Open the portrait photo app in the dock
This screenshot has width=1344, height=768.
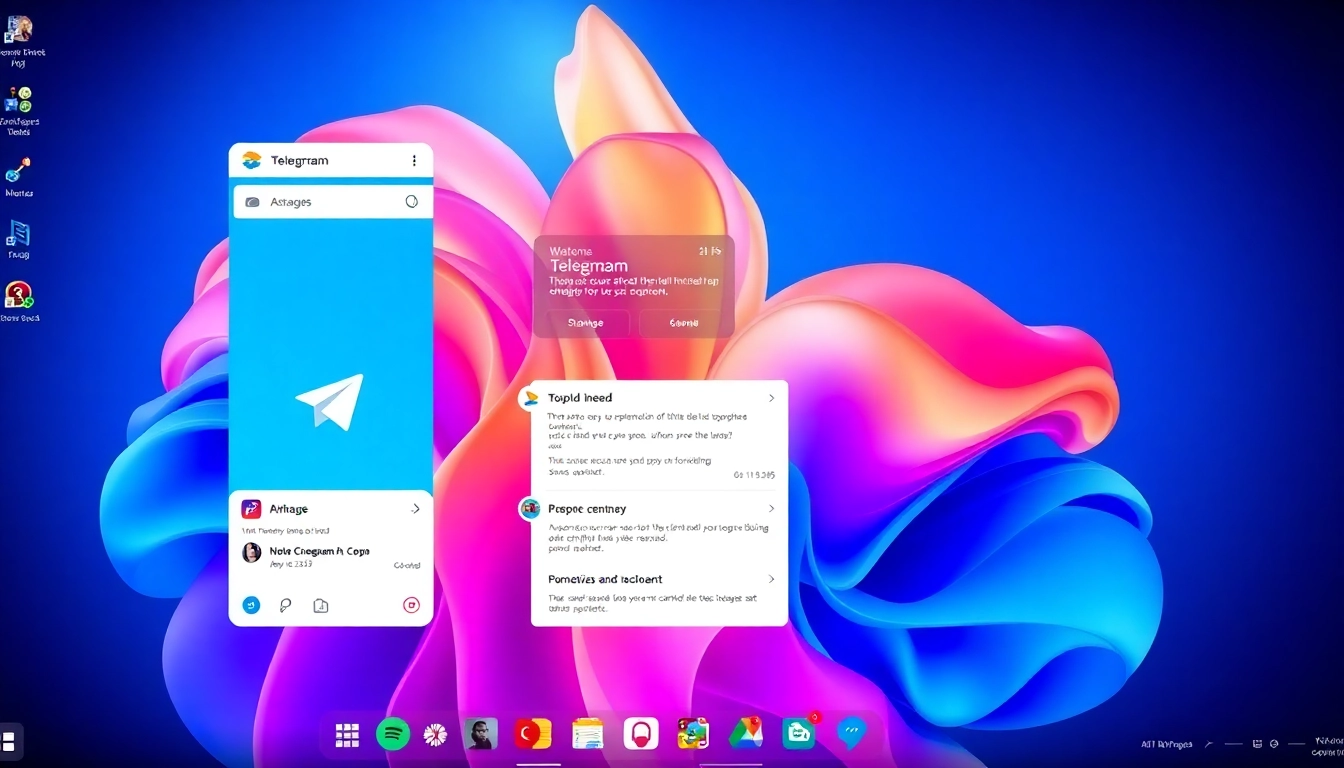pos(481,734)
